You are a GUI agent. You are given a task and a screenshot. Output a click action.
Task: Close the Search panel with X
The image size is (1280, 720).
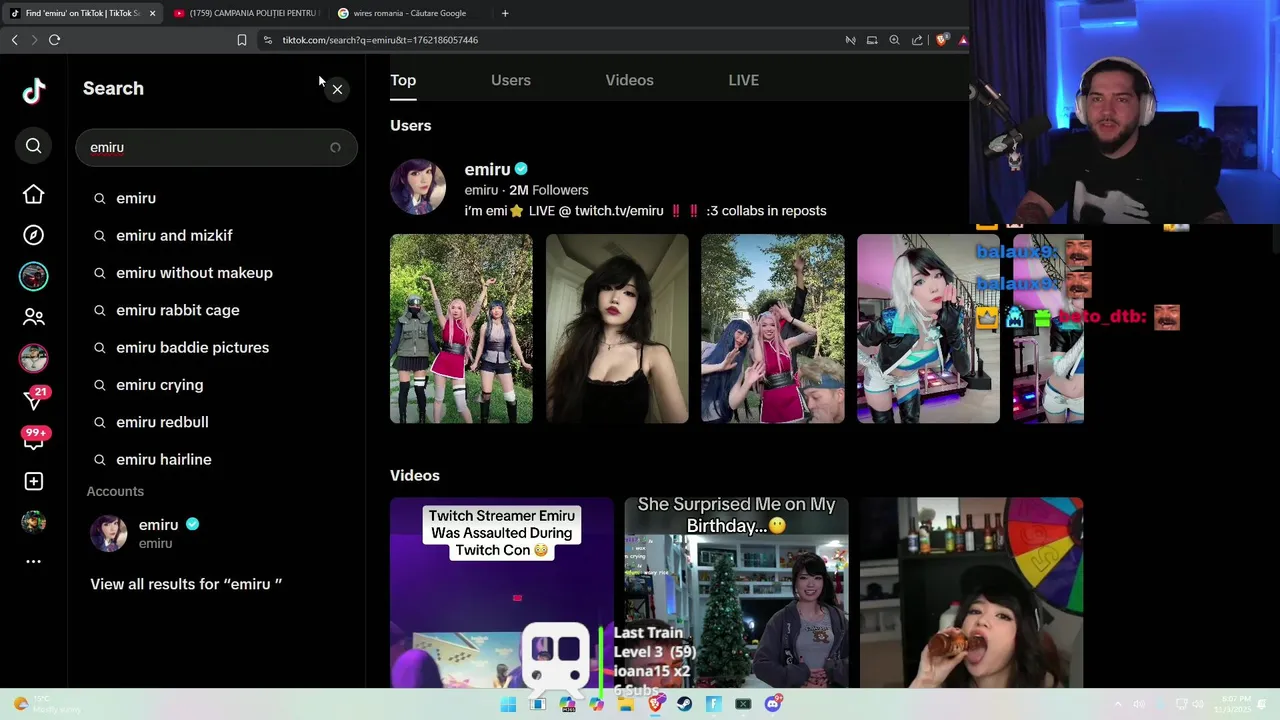[337, 89]
